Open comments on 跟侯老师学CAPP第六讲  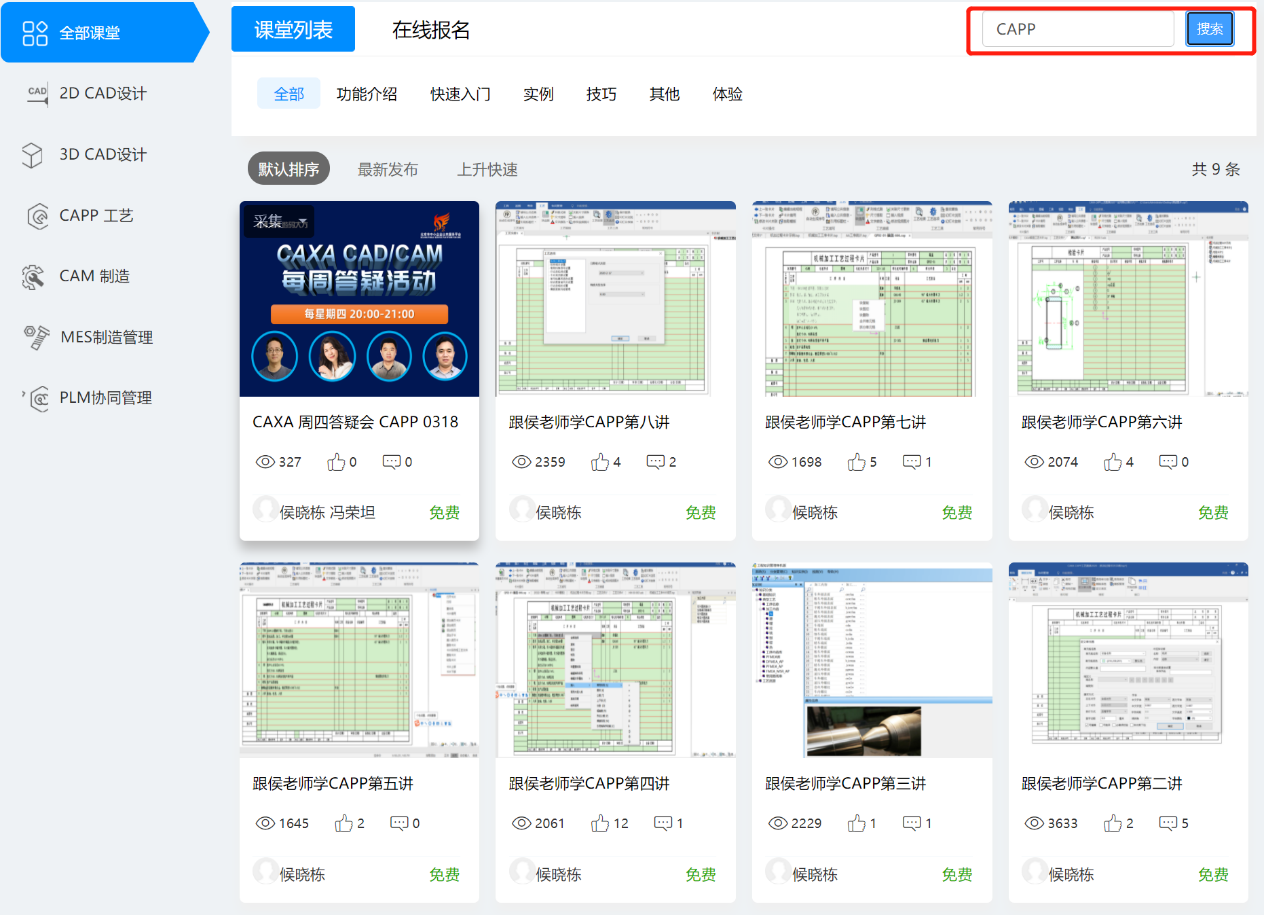[1168, 462]
